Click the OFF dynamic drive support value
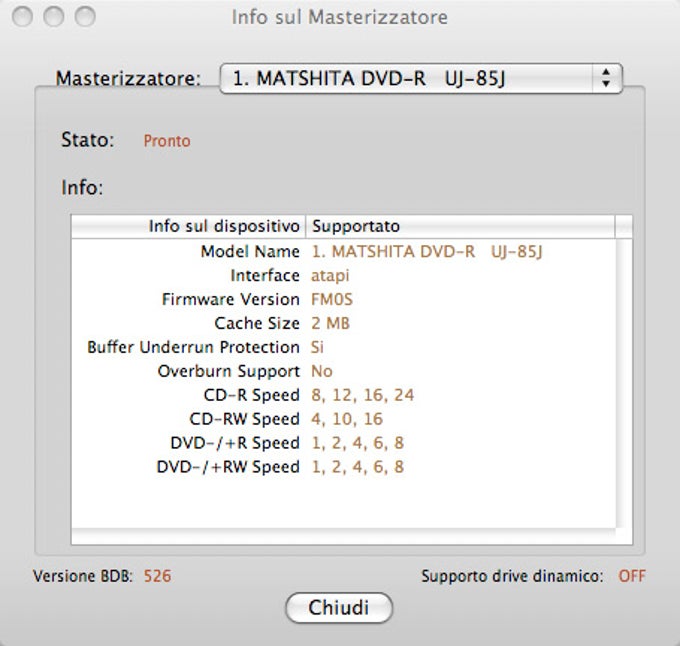The height and width of the screenshot is (646, 680). 631,576
